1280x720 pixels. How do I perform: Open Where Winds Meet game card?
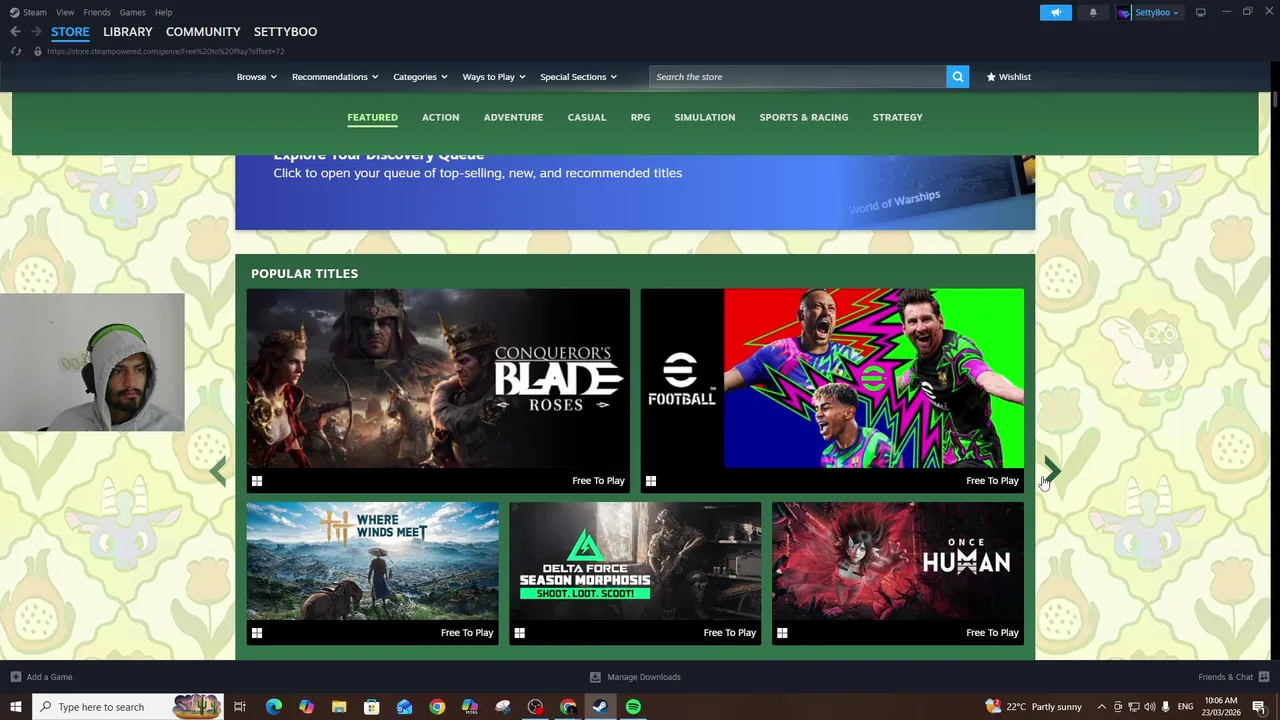click(372, 573)
